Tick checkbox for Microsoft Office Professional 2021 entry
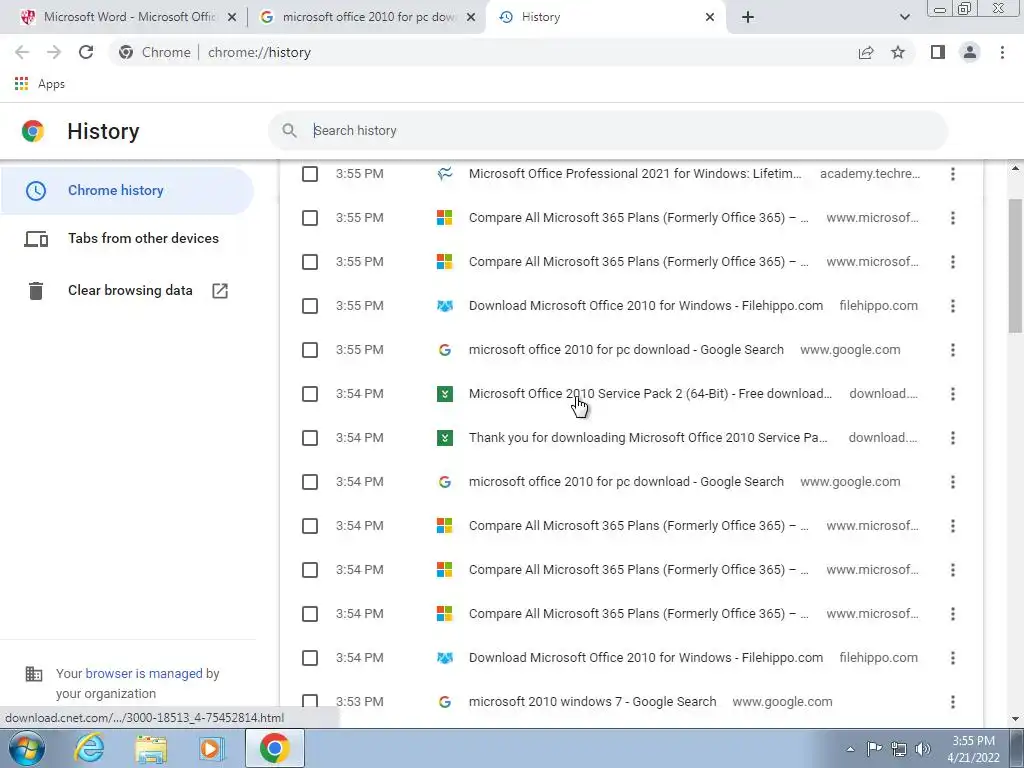The image size is (1024, 768). coord(310,174)
